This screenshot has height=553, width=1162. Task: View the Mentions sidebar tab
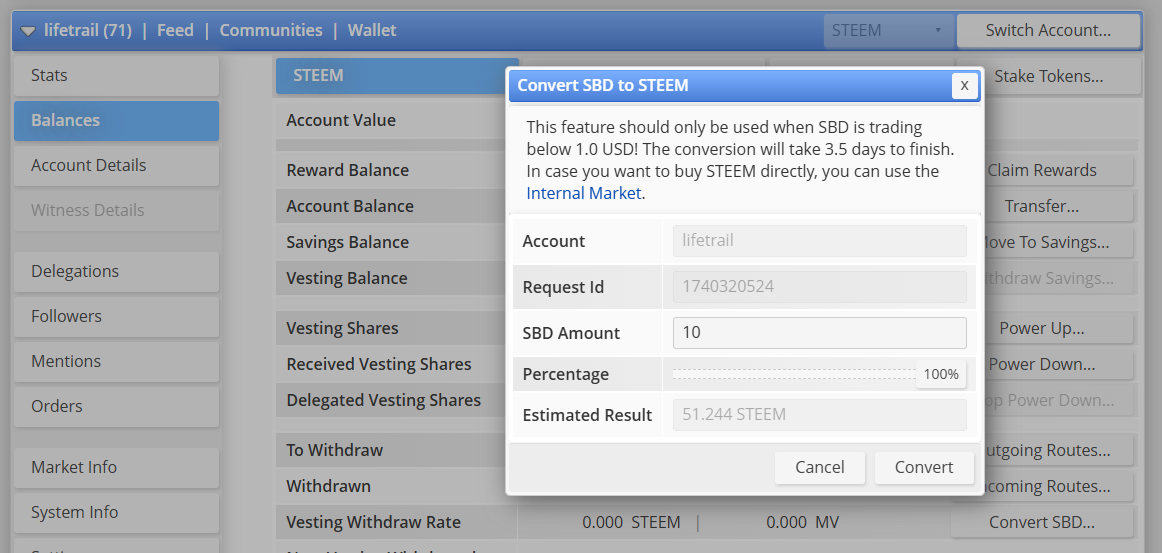[x=116, y=362]
